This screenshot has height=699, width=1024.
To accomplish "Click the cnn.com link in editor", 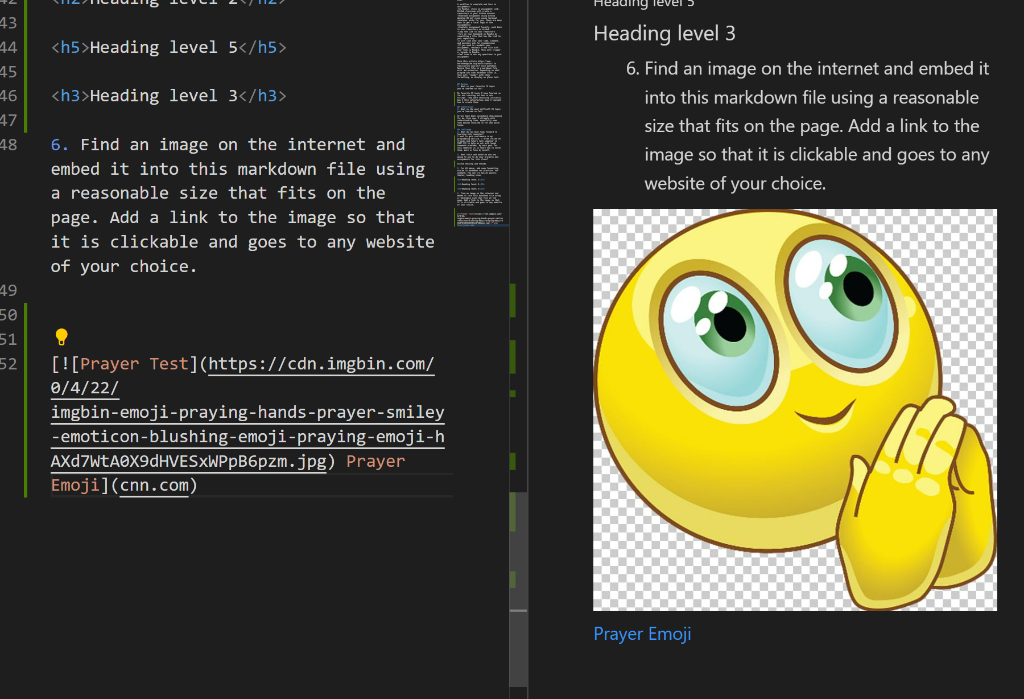I will coord(154,485).
